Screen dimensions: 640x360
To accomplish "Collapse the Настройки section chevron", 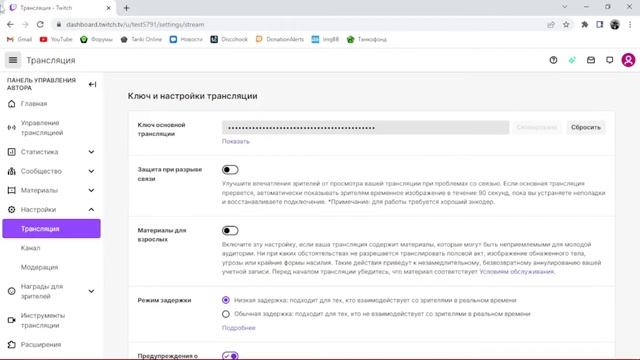I will (x=91, y=209).
